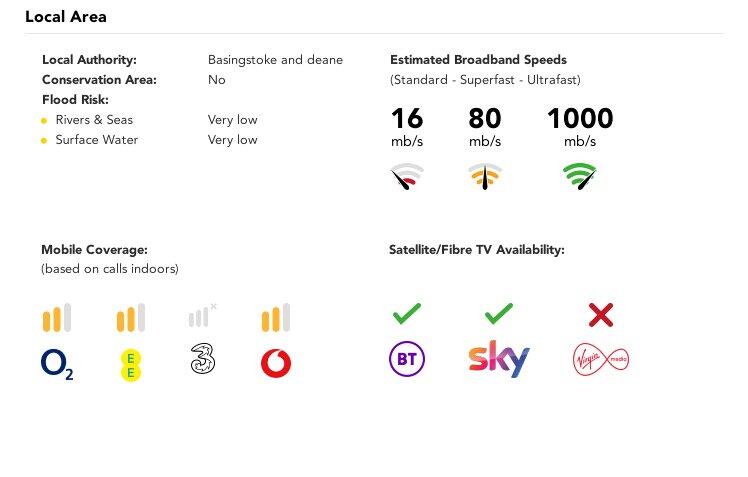The height and width of the screenshot is (477, 748).
Task: Click the Three network logo
Action: 203,360
